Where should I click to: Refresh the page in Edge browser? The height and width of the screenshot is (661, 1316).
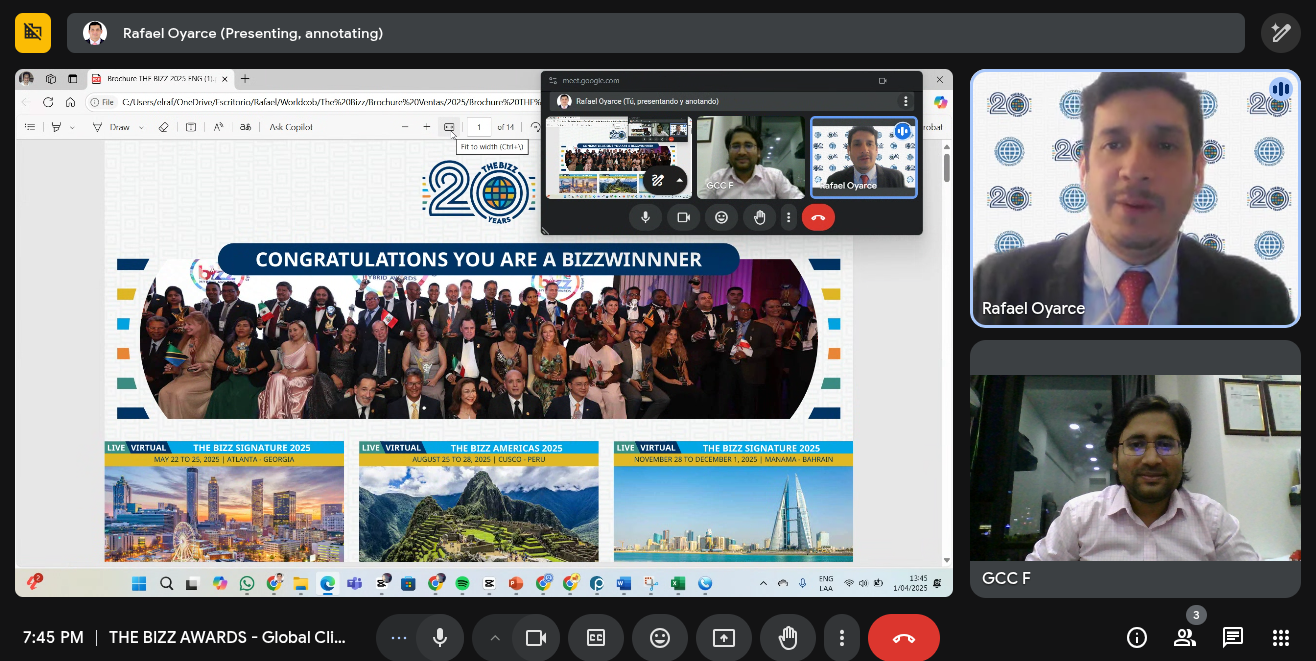[48, 102]
